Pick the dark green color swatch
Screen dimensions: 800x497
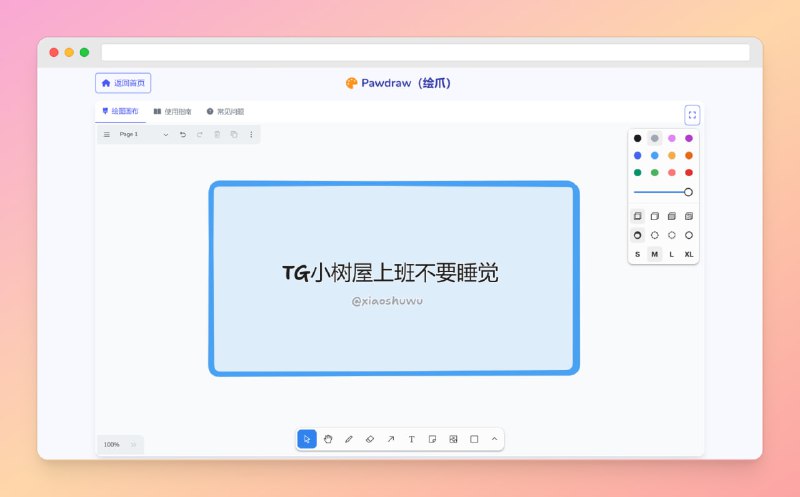pos(637,172)
